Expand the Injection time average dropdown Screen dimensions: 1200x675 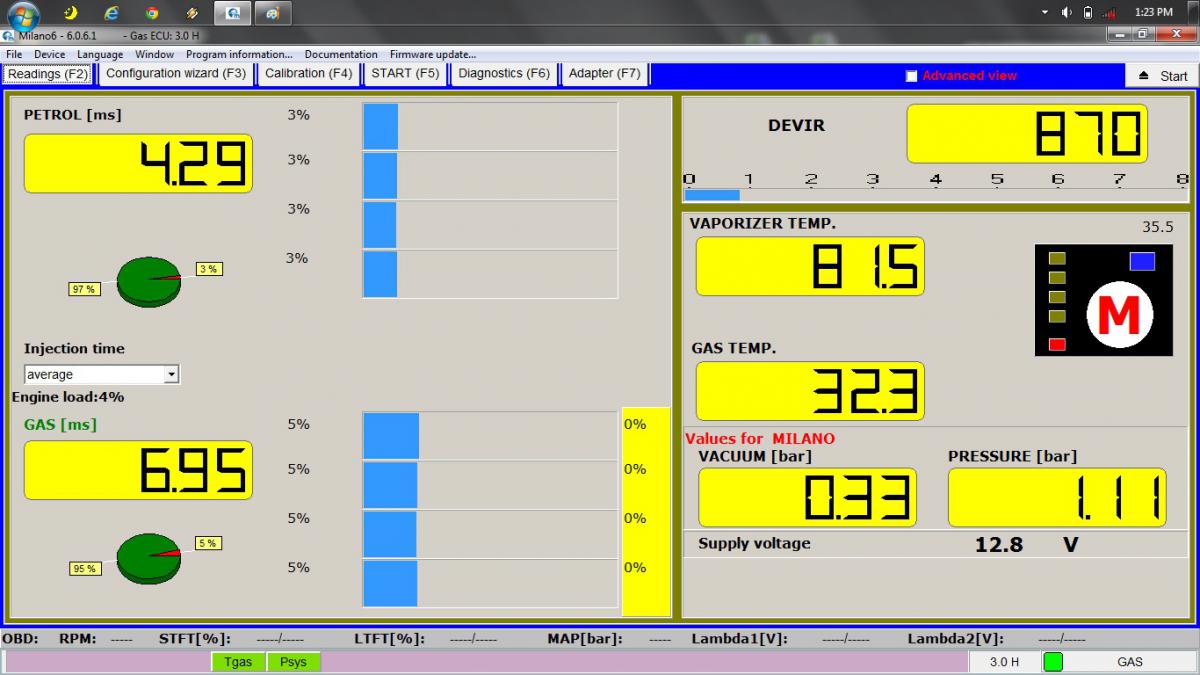pos(171,374)
